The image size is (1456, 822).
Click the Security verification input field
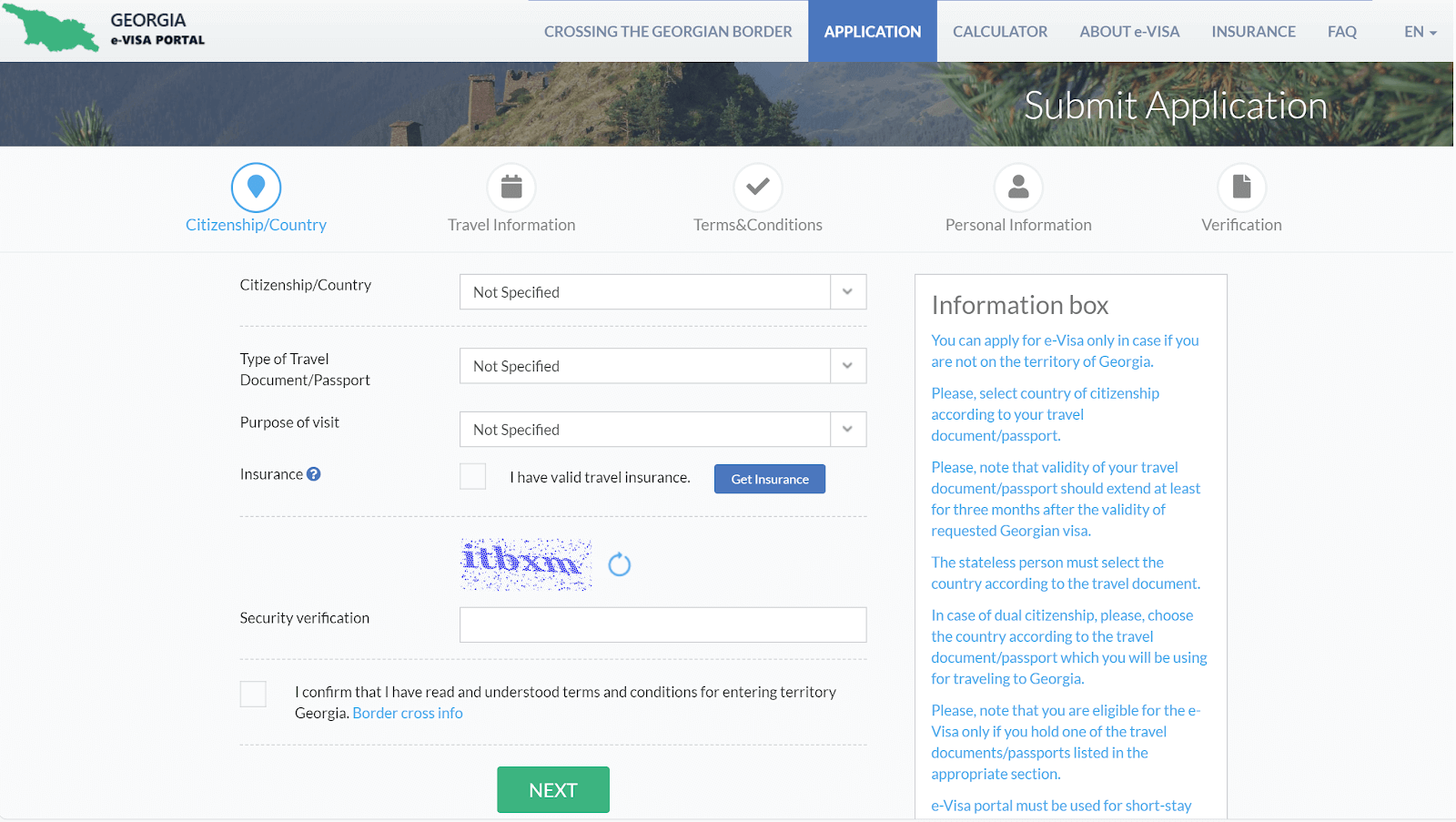pos(662,625)
